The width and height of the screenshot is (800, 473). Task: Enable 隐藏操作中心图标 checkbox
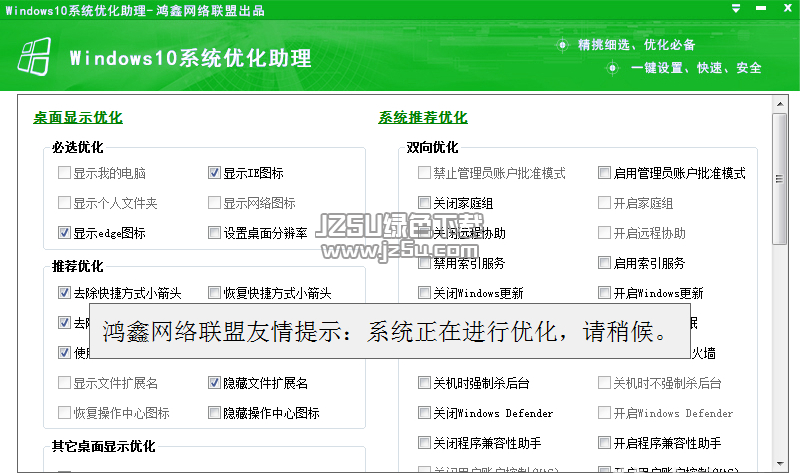(x=214, y=412)
